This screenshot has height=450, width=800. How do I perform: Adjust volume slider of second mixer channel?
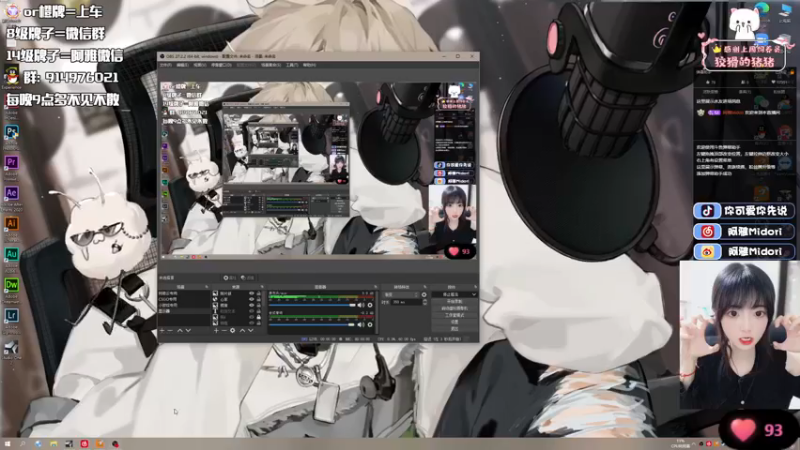click(x=311, y=324)
